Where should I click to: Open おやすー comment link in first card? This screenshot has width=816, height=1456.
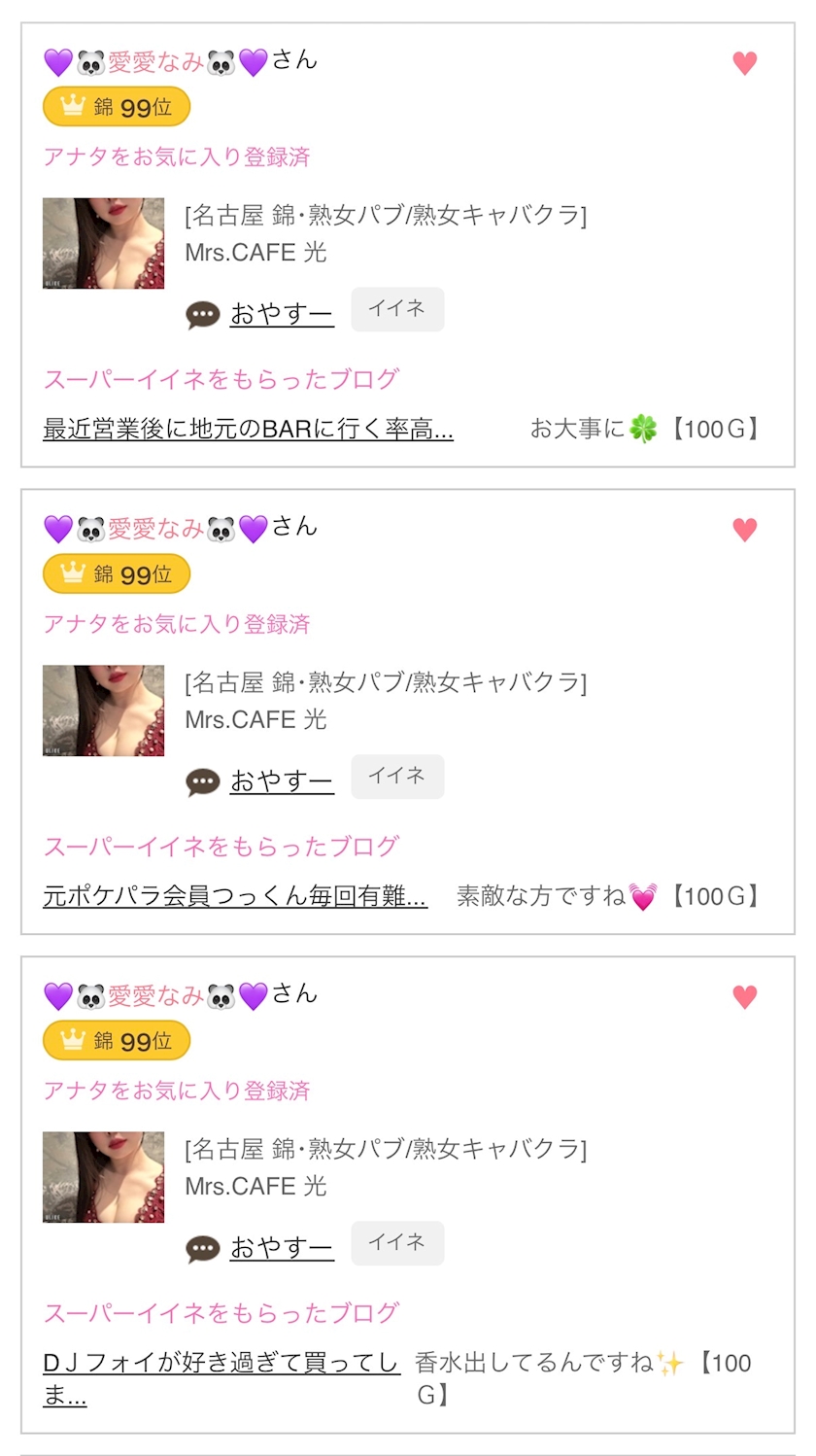coord(282,315)
